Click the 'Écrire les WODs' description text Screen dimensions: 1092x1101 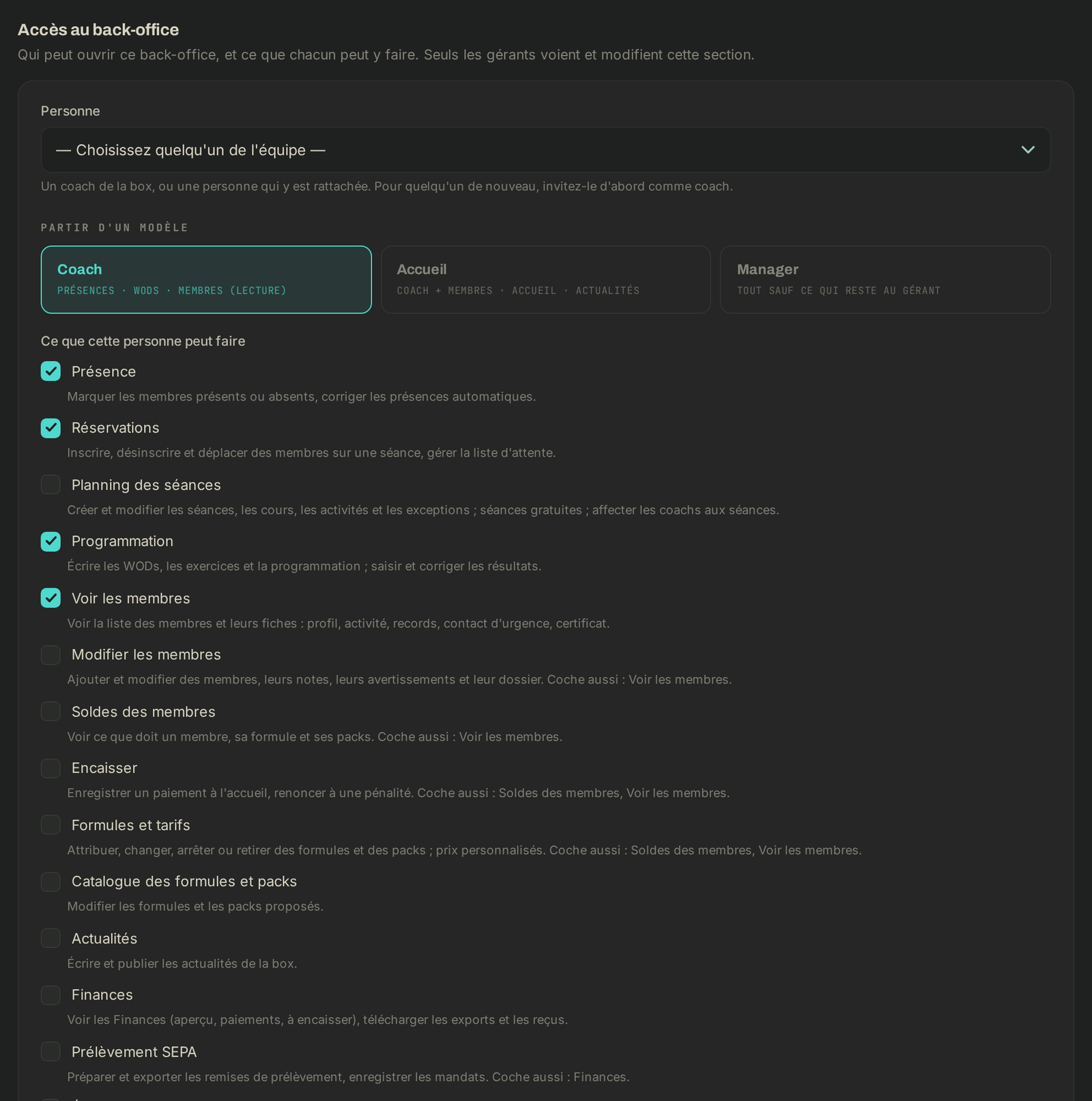304,566
